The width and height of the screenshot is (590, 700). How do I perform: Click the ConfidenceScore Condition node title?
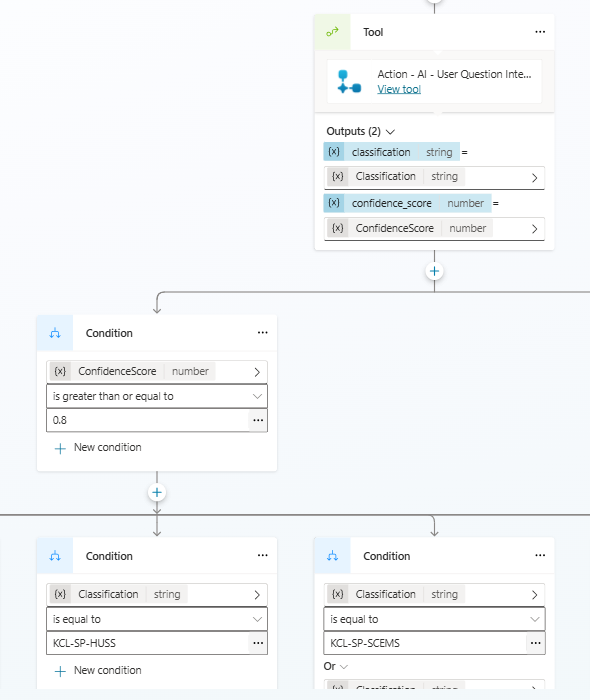(109, 333)
